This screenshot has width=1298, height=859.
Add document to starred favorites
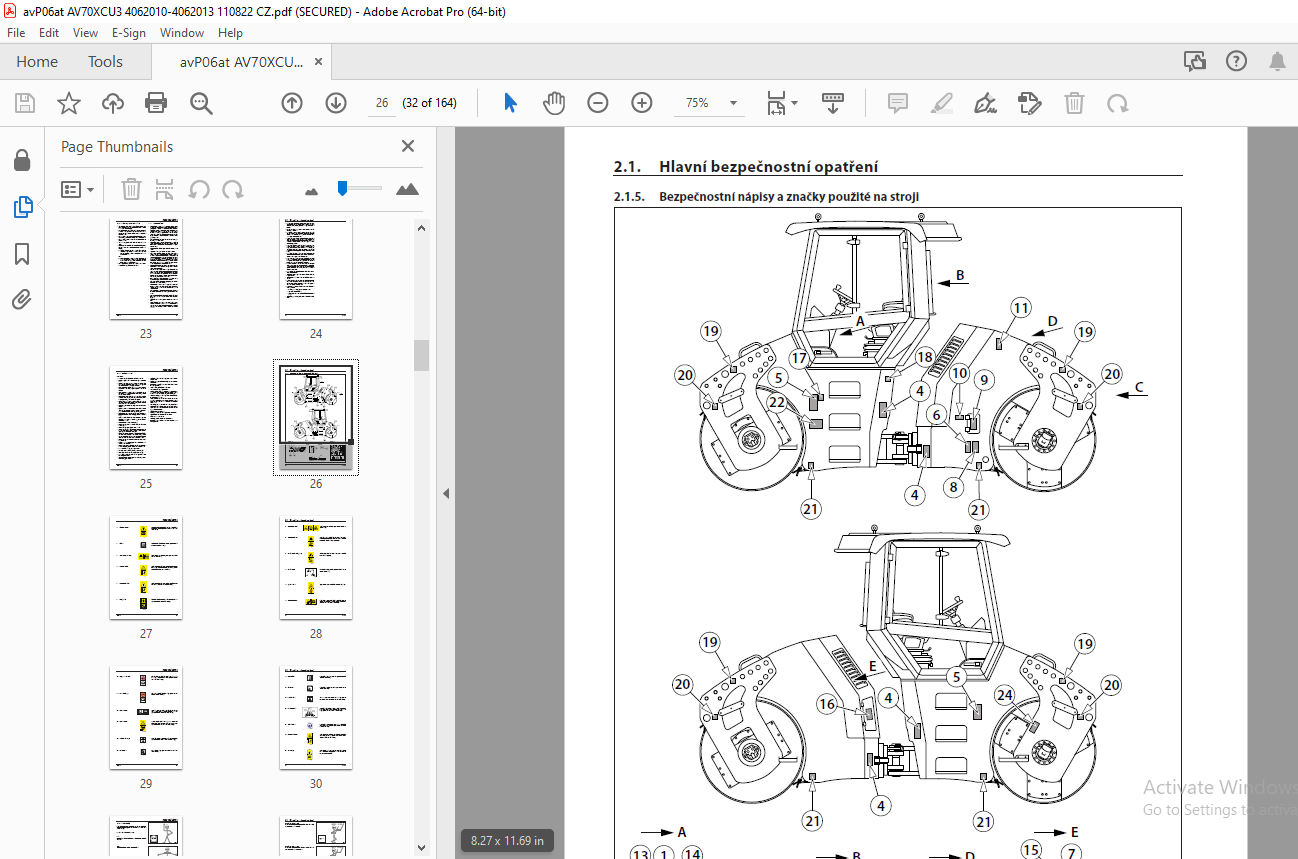[69, 103]
